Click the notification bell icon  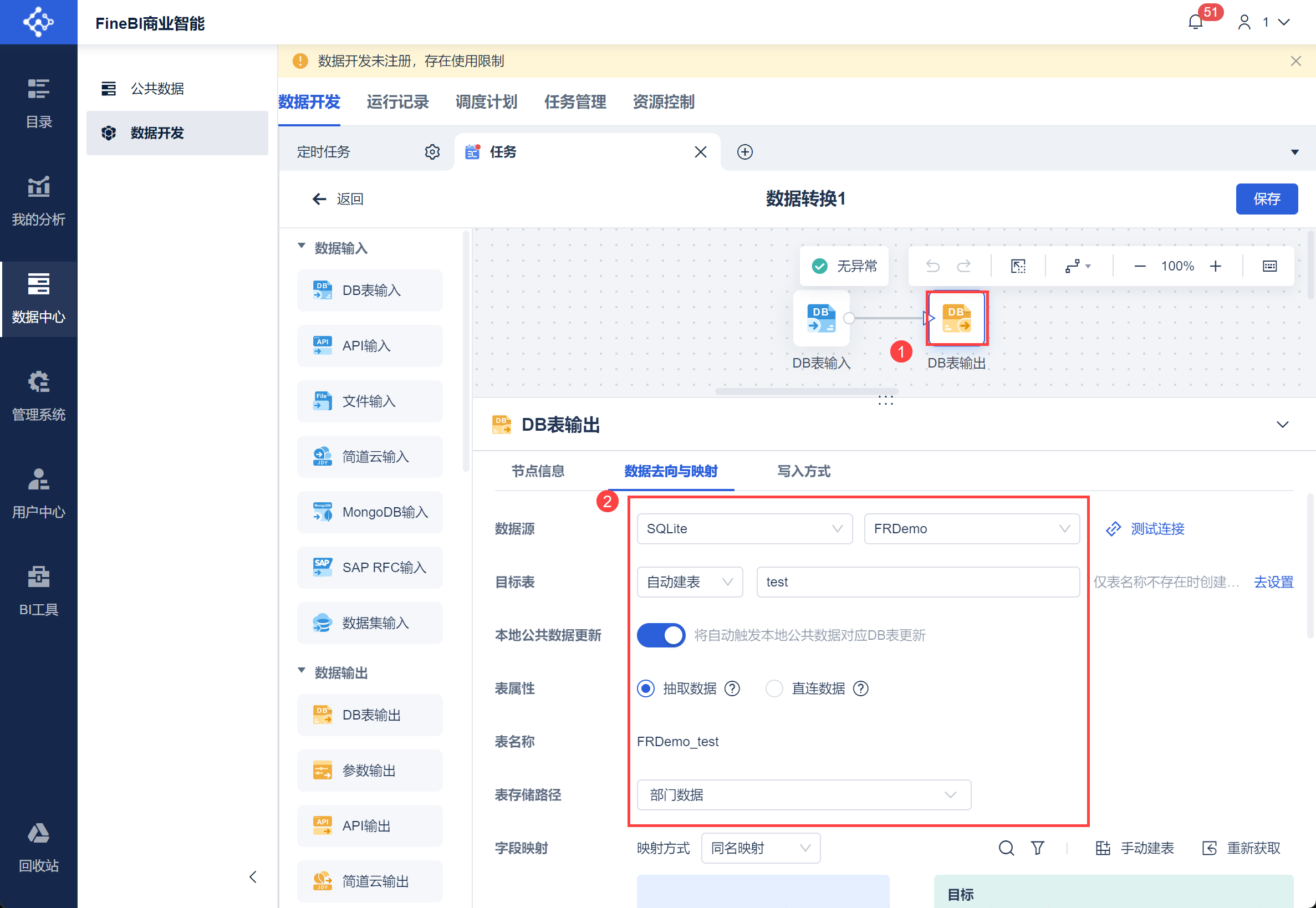pos(1195,22)
